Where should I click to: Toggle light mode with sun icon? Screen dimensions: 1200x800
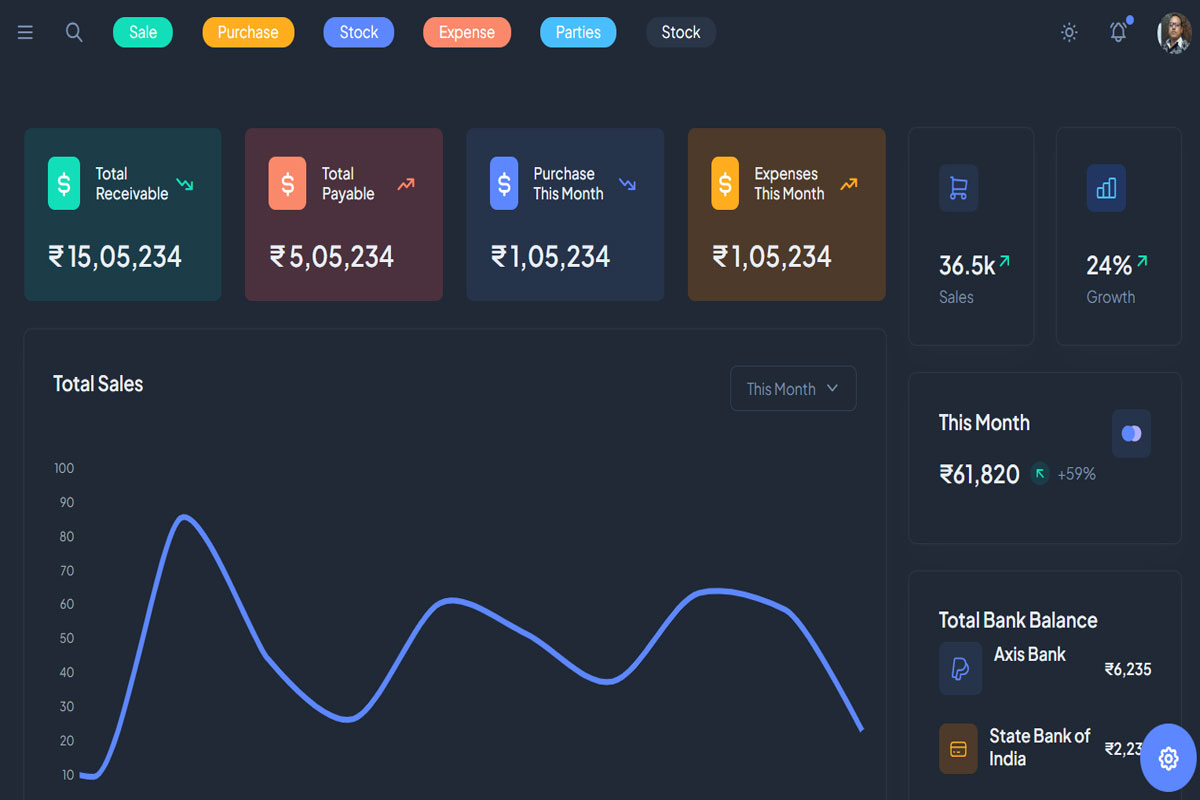[1069, 32]
